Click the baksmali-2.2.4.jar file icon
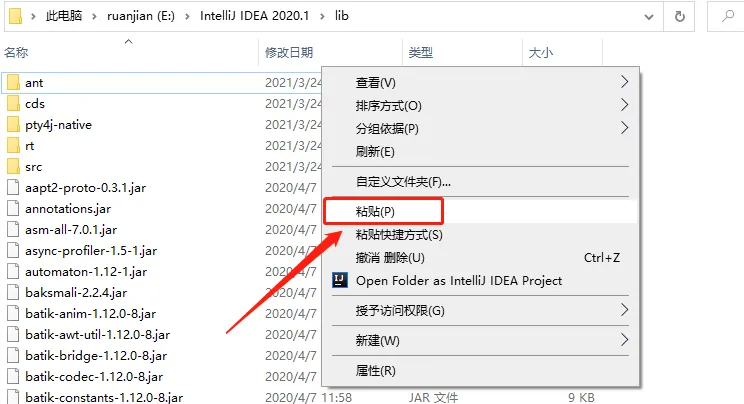 (x=12, y=292)
